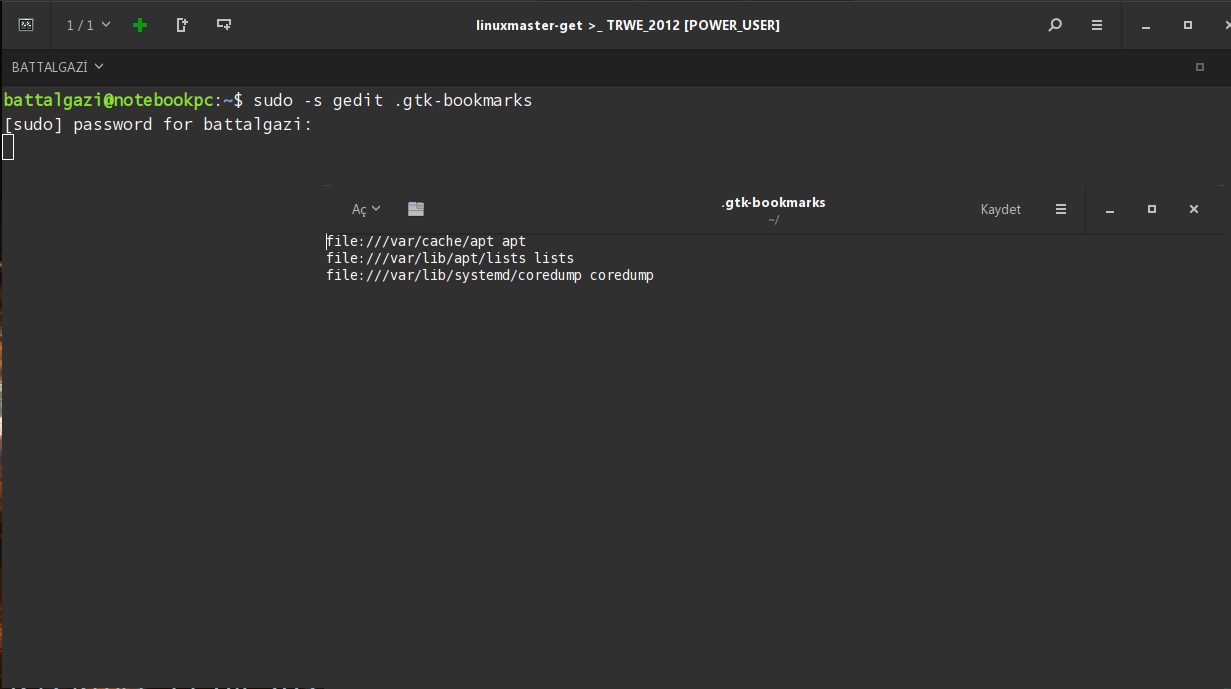Click the file:///var/lib/apt/lists lists line

coord(450,258)
